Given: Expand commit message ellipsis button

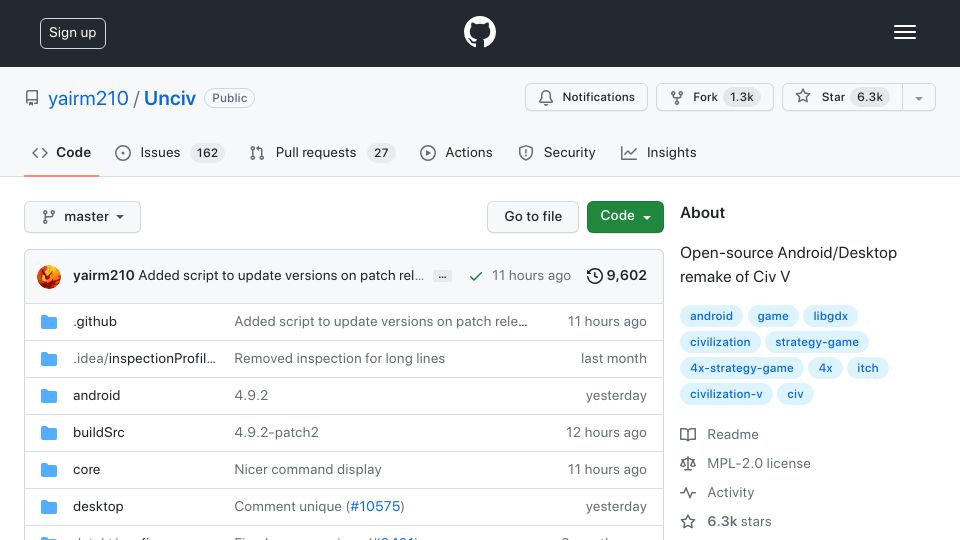Looking at the screenshot, I should click(442, 276).
